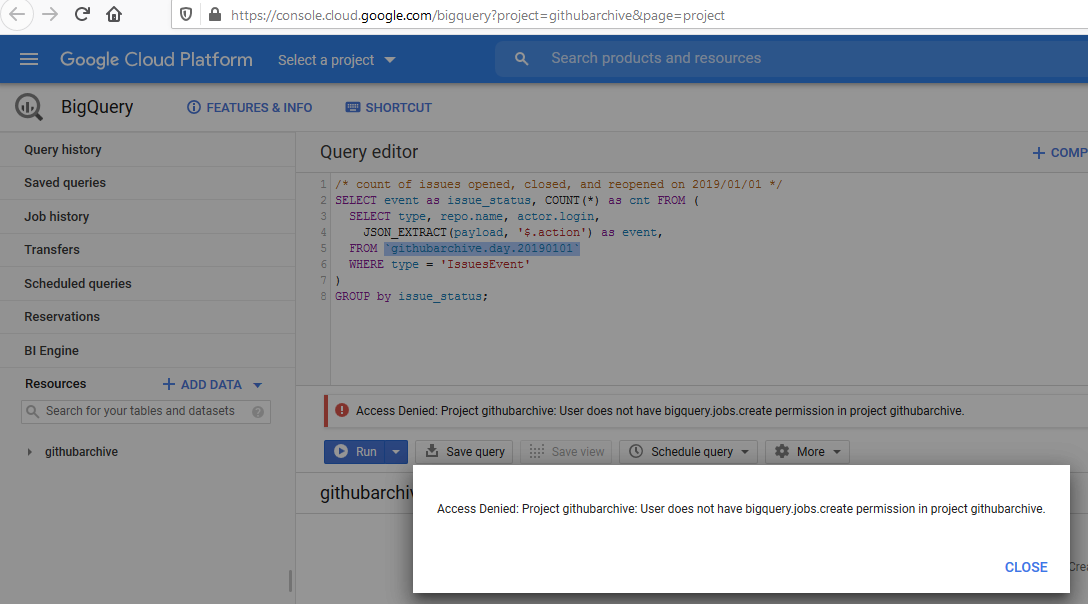Click the comment line in query editor
The height and width of the screenshot is (604, 1088).
tap(558, 185)
